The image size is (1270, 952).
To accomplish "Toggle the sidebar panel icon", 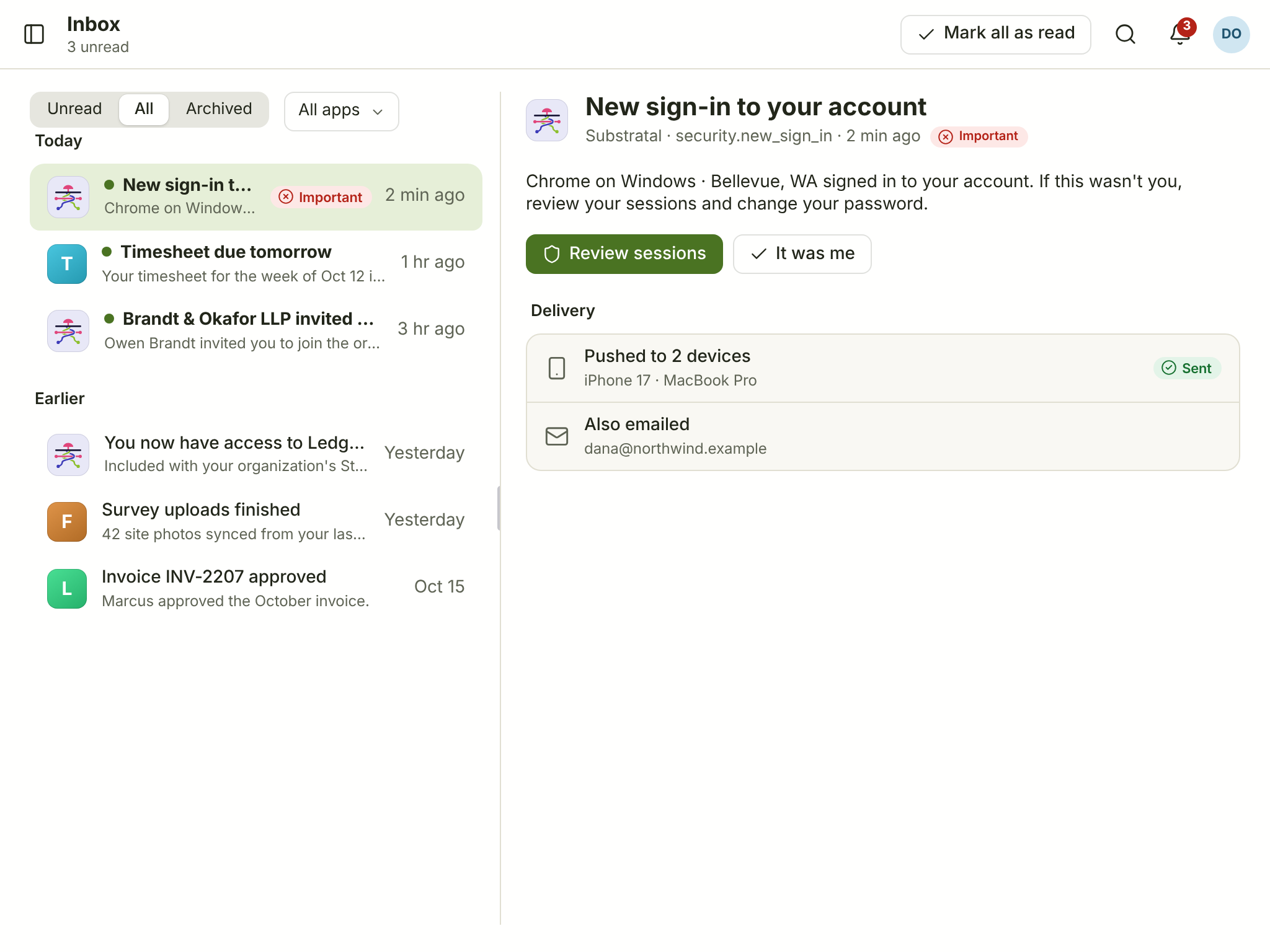I will tap(34, 34).
